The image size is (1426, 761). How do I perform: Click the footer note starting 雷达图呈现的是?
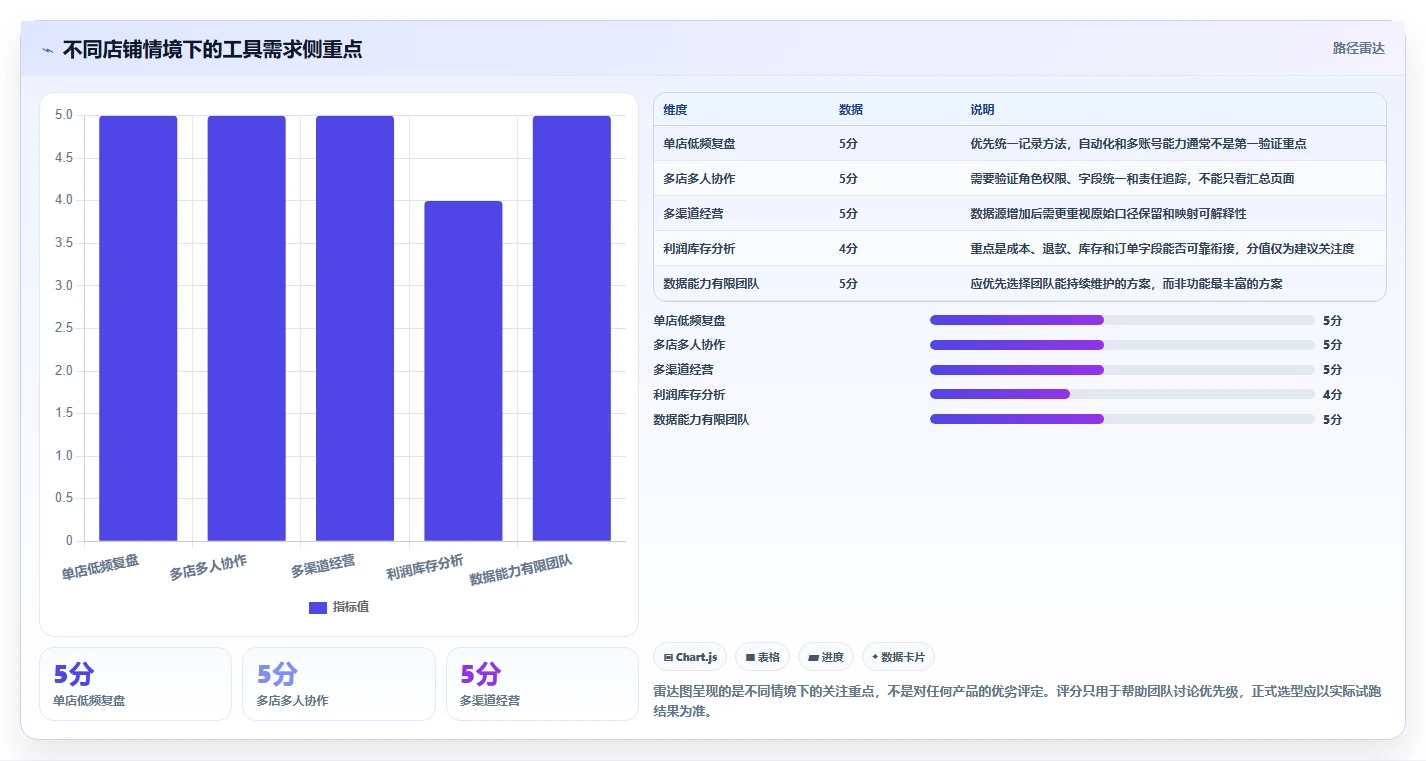pyautogui.click(x=1017, y=702)
